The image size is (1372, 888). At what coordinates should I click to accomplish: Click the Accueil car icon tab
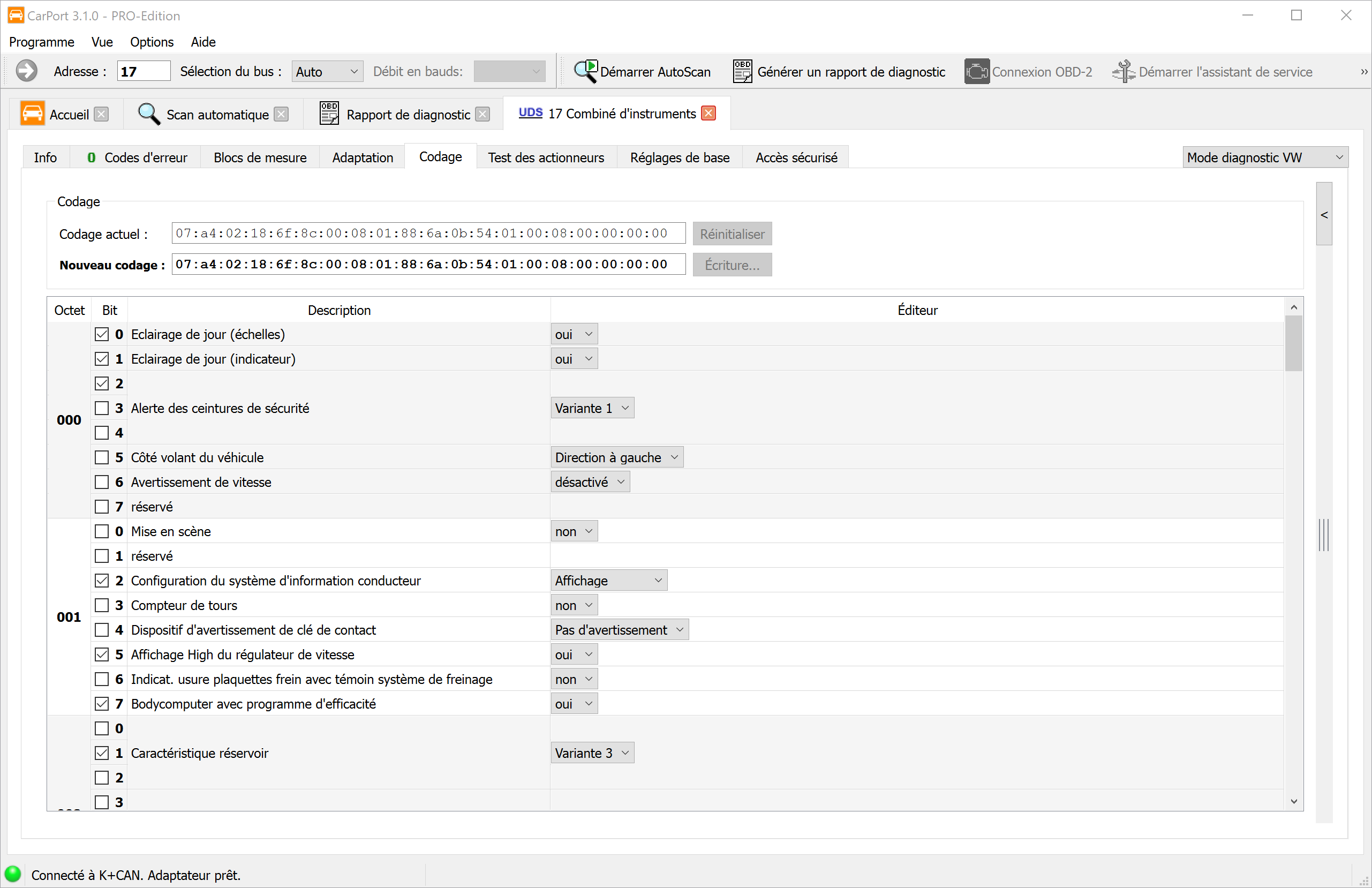(32, 114)
